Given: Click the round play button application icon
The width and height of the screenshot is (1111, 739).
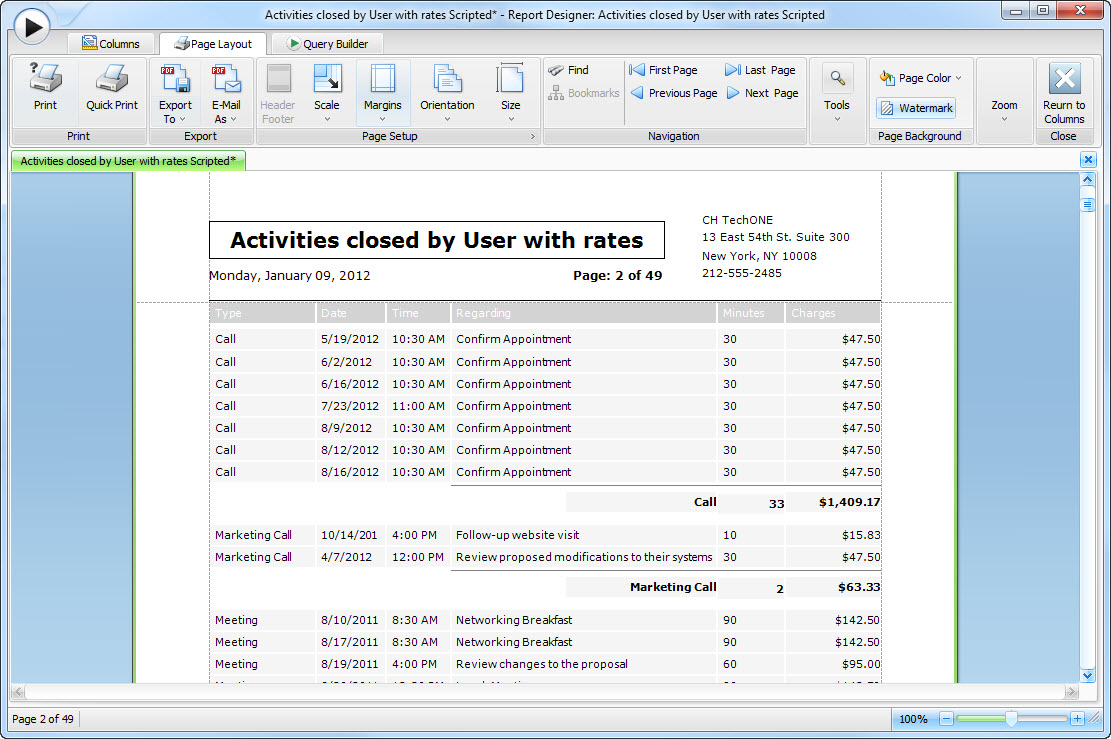Looking at the screenshot, I should (x=32, y=27).
